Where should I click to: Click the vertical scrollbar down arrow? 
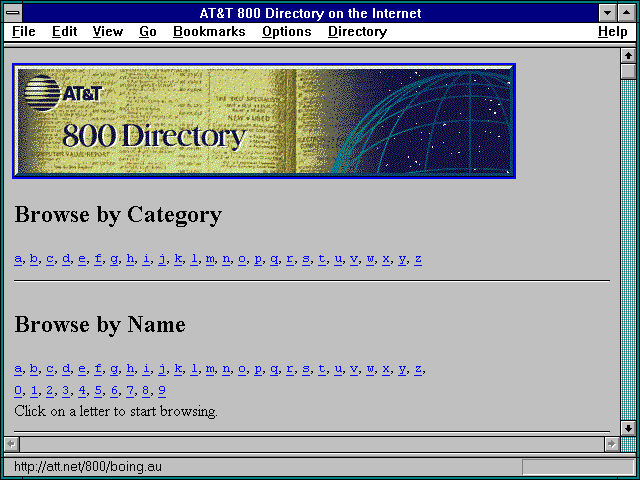[x=628, y=428]
